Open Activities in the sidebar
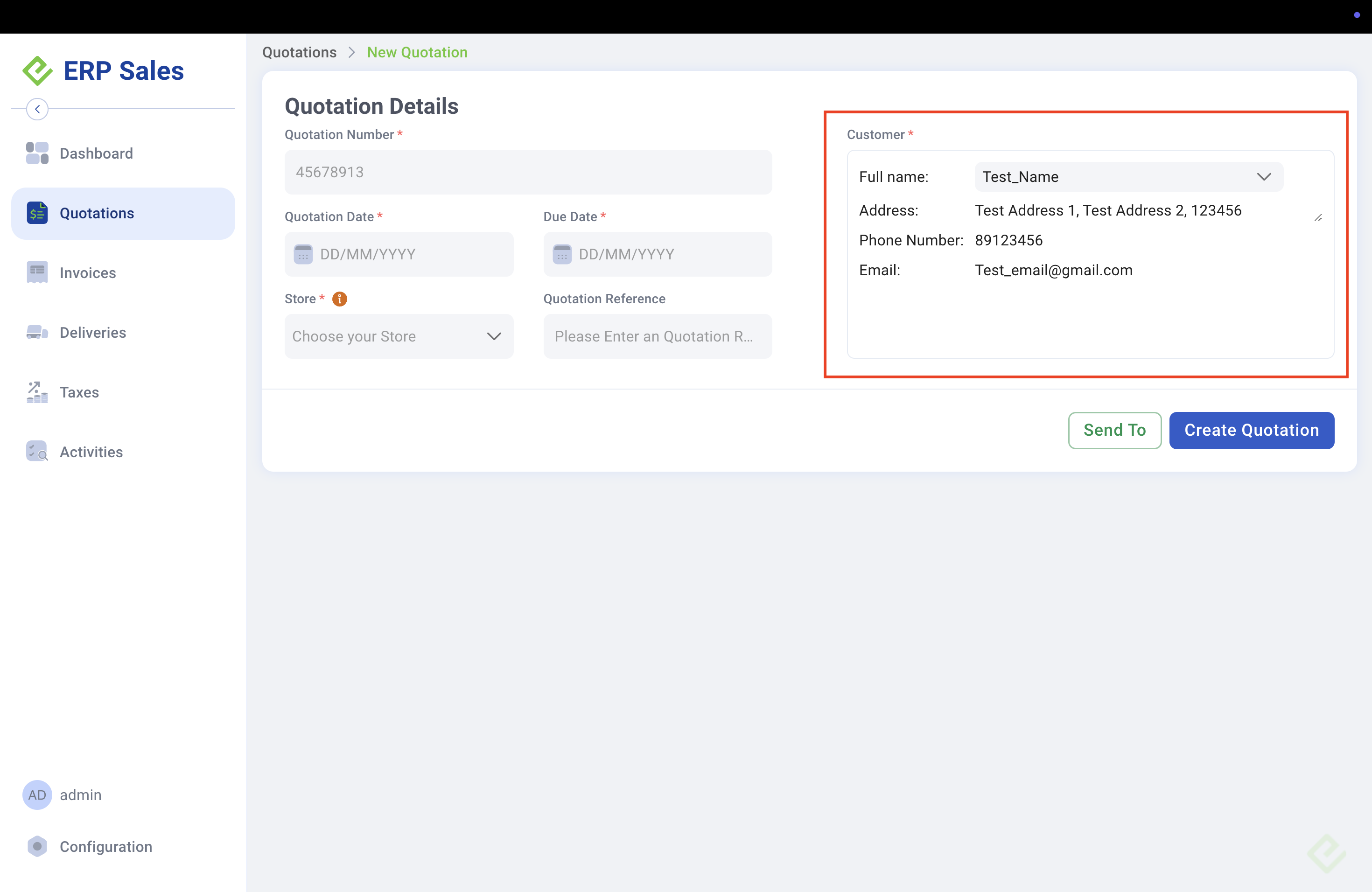The height and width of the screenshot is (892, 1372). 123,452
